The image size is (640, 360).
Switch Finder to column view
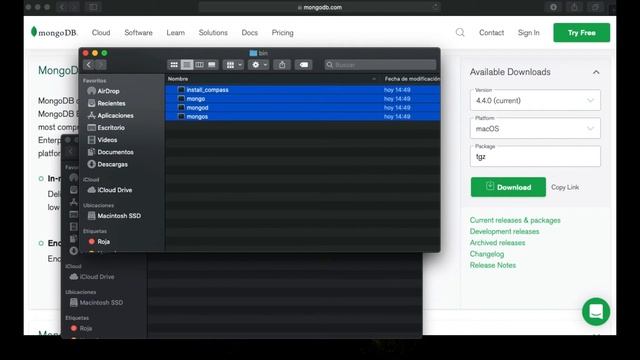tap(199, 64)
